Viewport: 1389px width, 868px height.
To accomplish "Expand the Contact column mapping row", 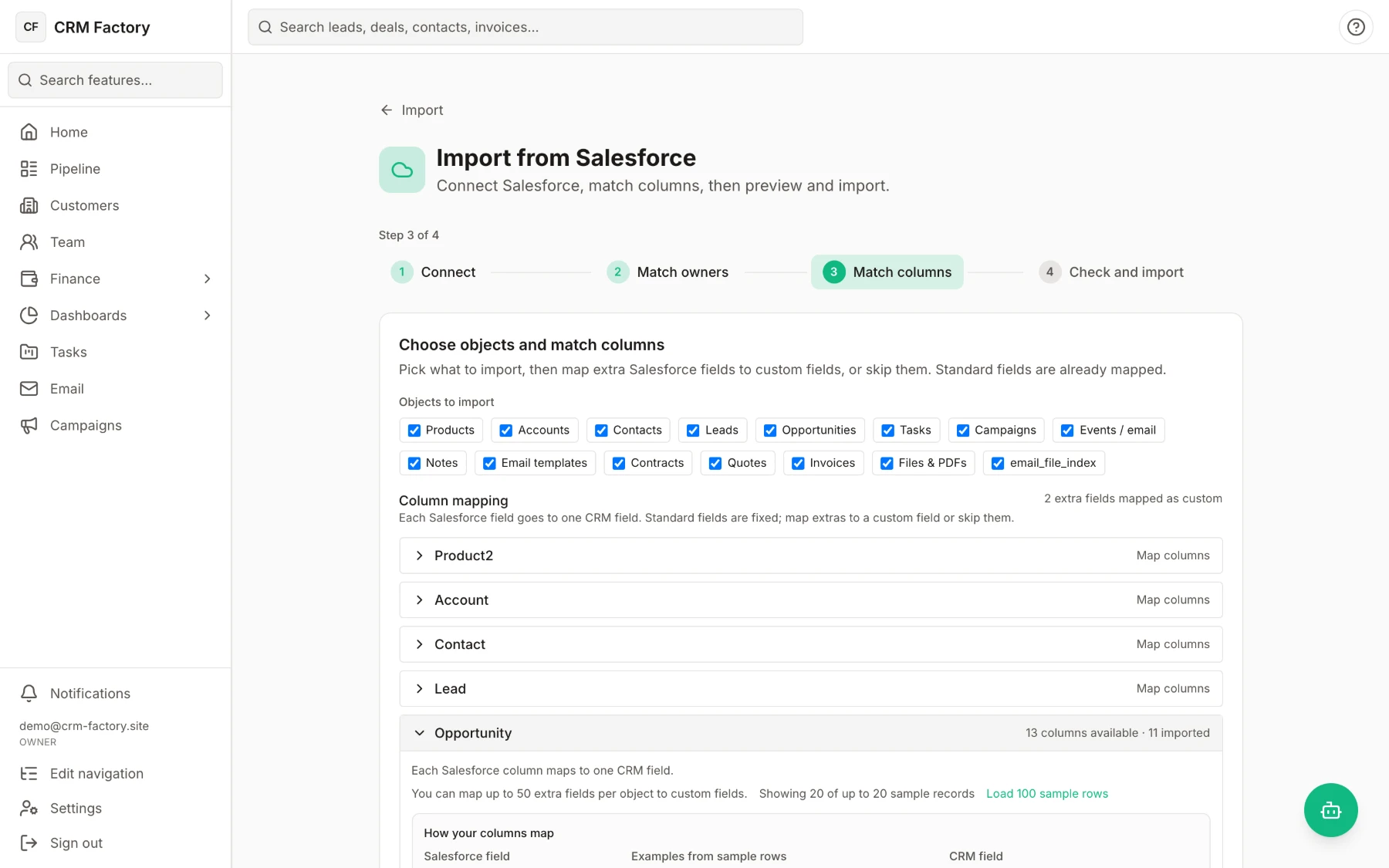I will (x=810, y=644).
